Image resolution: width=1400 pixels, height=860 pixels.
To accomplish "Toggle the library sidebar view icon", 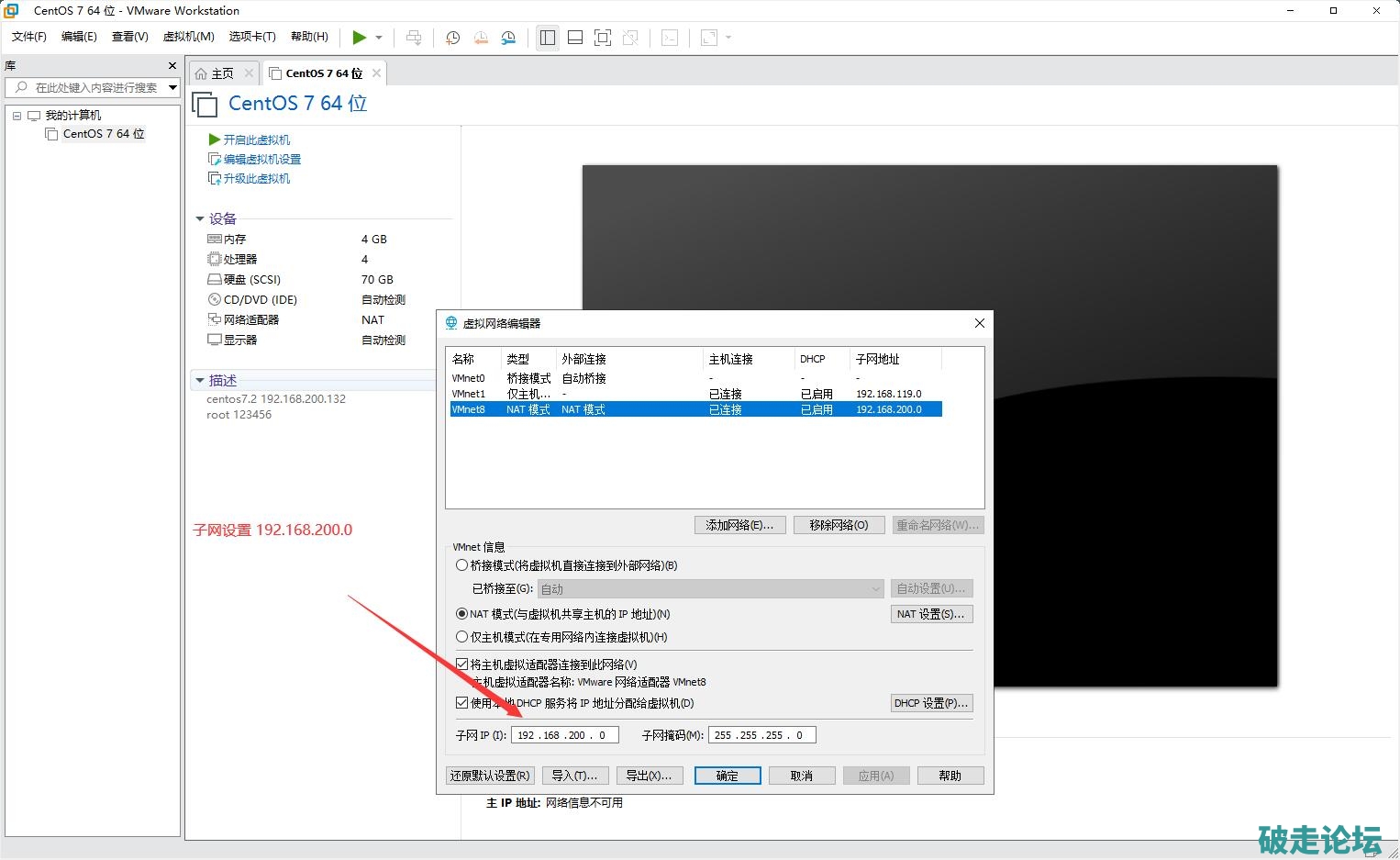I will pos(548,38).
